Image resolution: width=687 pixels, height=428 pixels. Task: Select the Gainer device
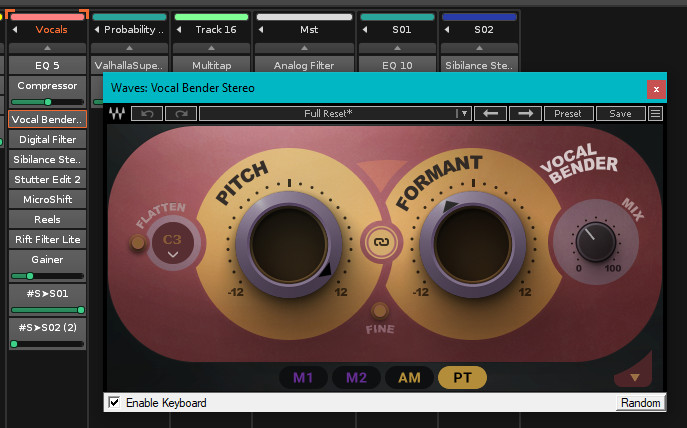pyautogui.click(x=47, y=260)
